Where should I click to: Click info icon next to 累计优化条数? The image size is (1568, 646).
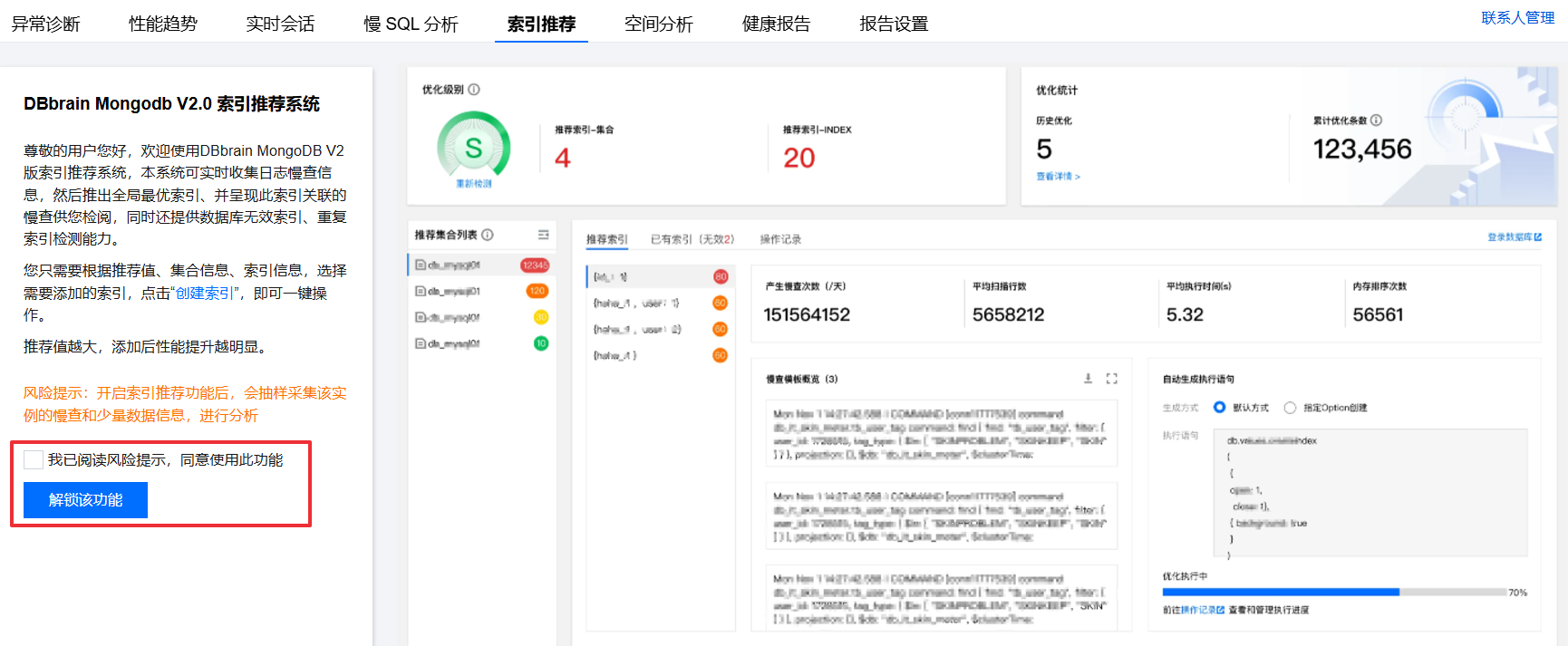tap(1376, 121)
